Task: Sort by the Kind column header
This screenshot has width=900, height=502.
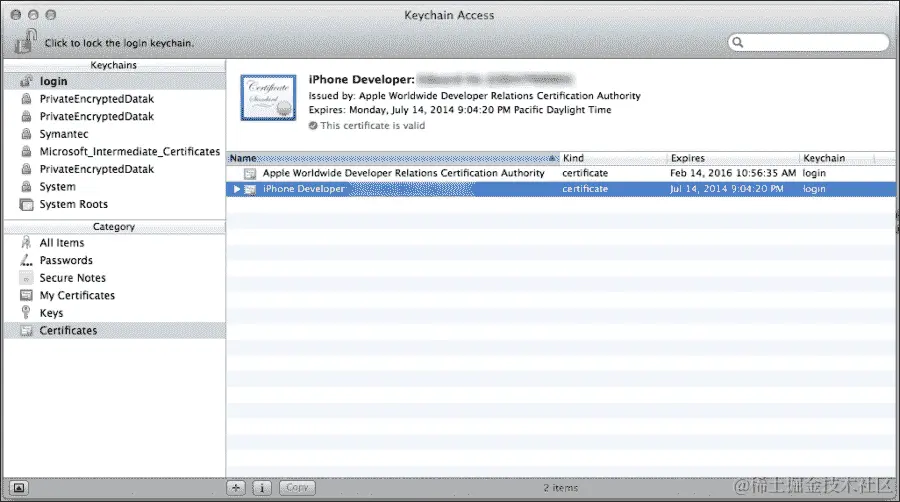Action: pos(614,158)
